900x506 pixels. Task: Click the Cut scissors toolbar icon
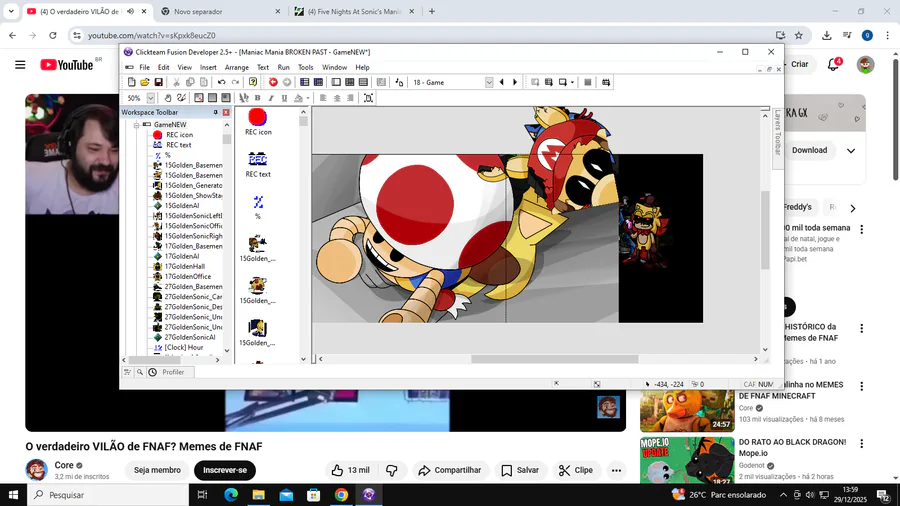pyautogui.click(x=177, y=82)
